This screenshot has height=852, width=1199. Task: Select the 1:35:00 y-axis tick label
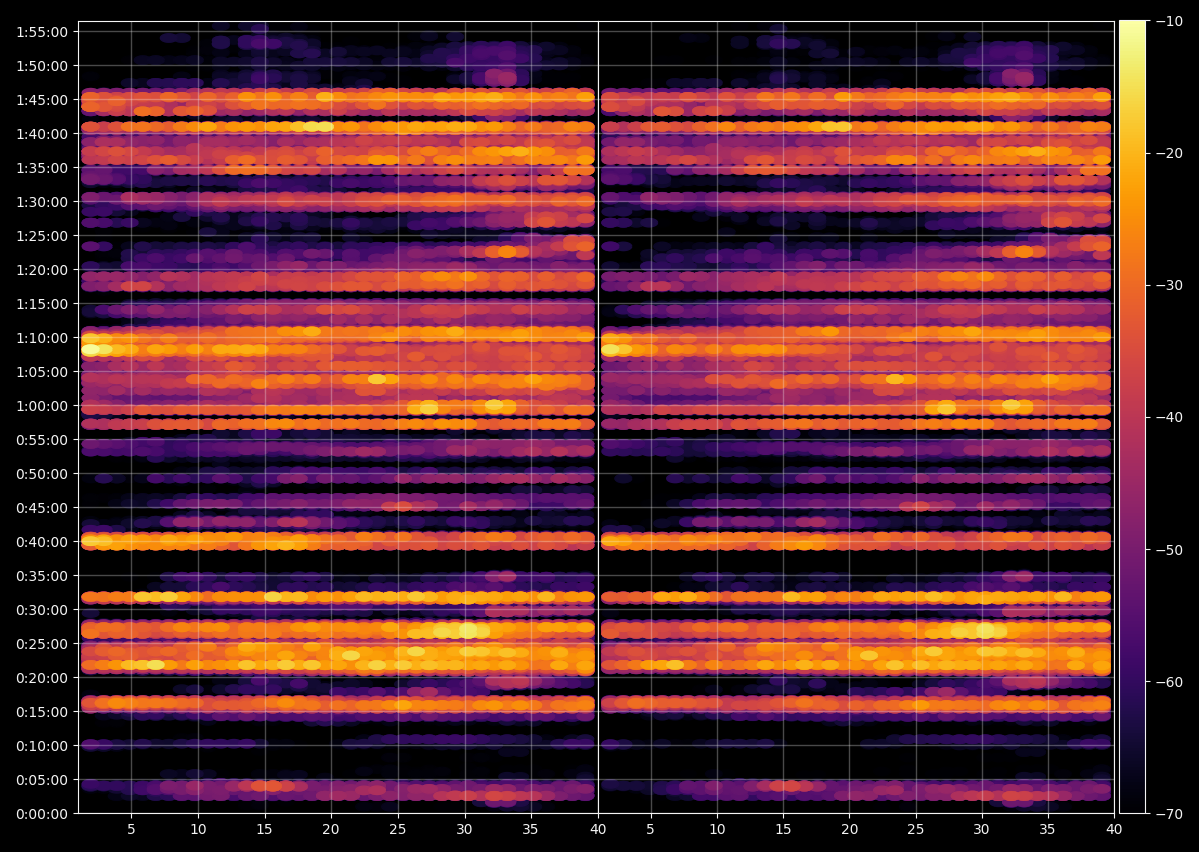click(42, 168)
